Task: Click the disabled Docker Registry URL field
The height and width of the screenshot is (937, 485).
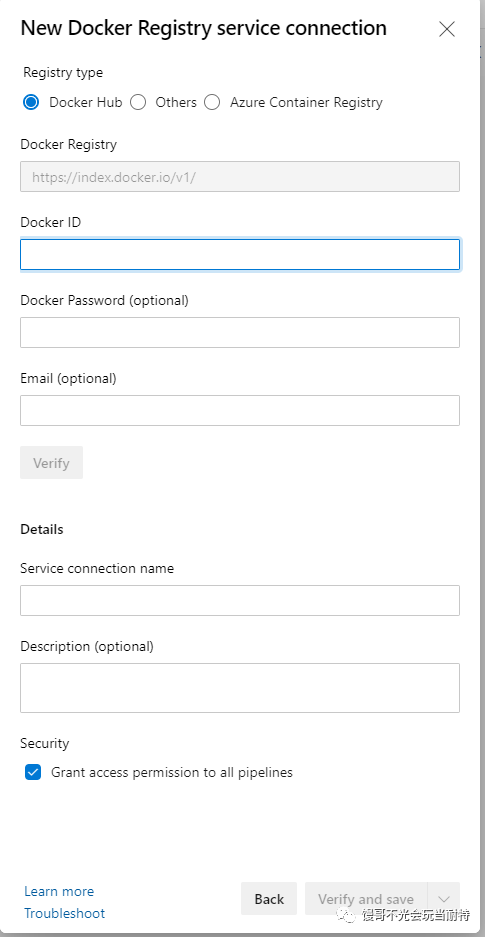Action: pyautogui.click(x=240, y=176)
